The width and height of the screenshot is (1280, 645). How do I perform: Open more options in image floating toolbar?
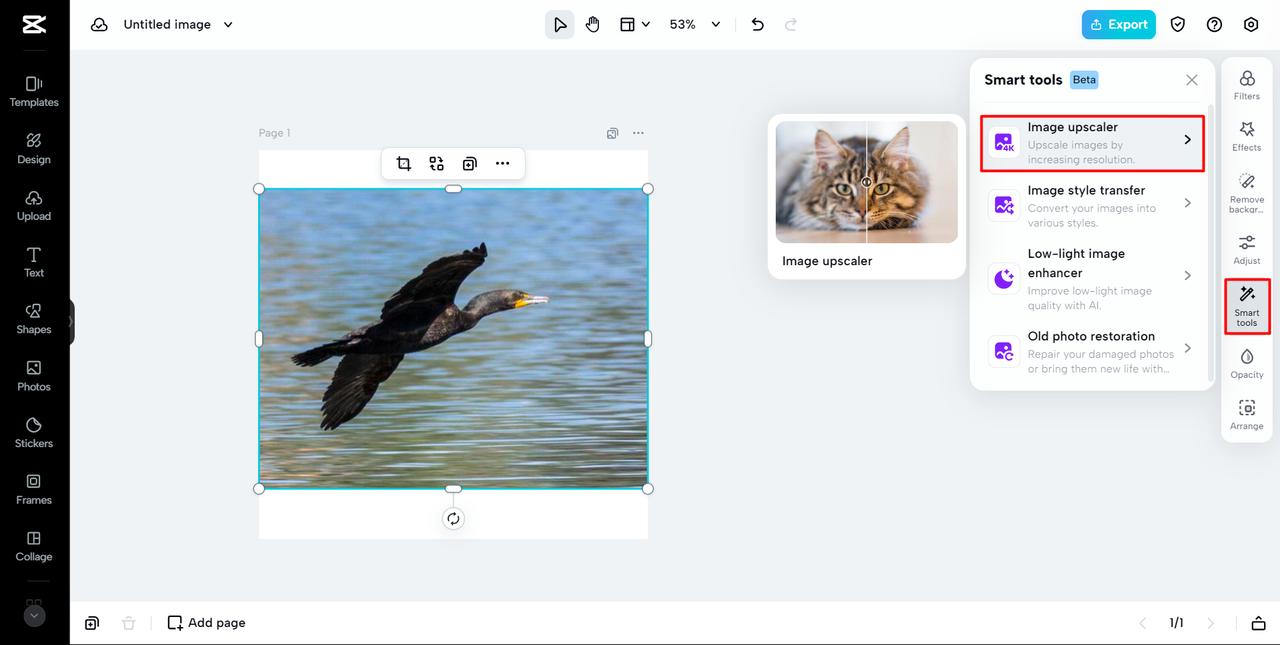point(503,164)
